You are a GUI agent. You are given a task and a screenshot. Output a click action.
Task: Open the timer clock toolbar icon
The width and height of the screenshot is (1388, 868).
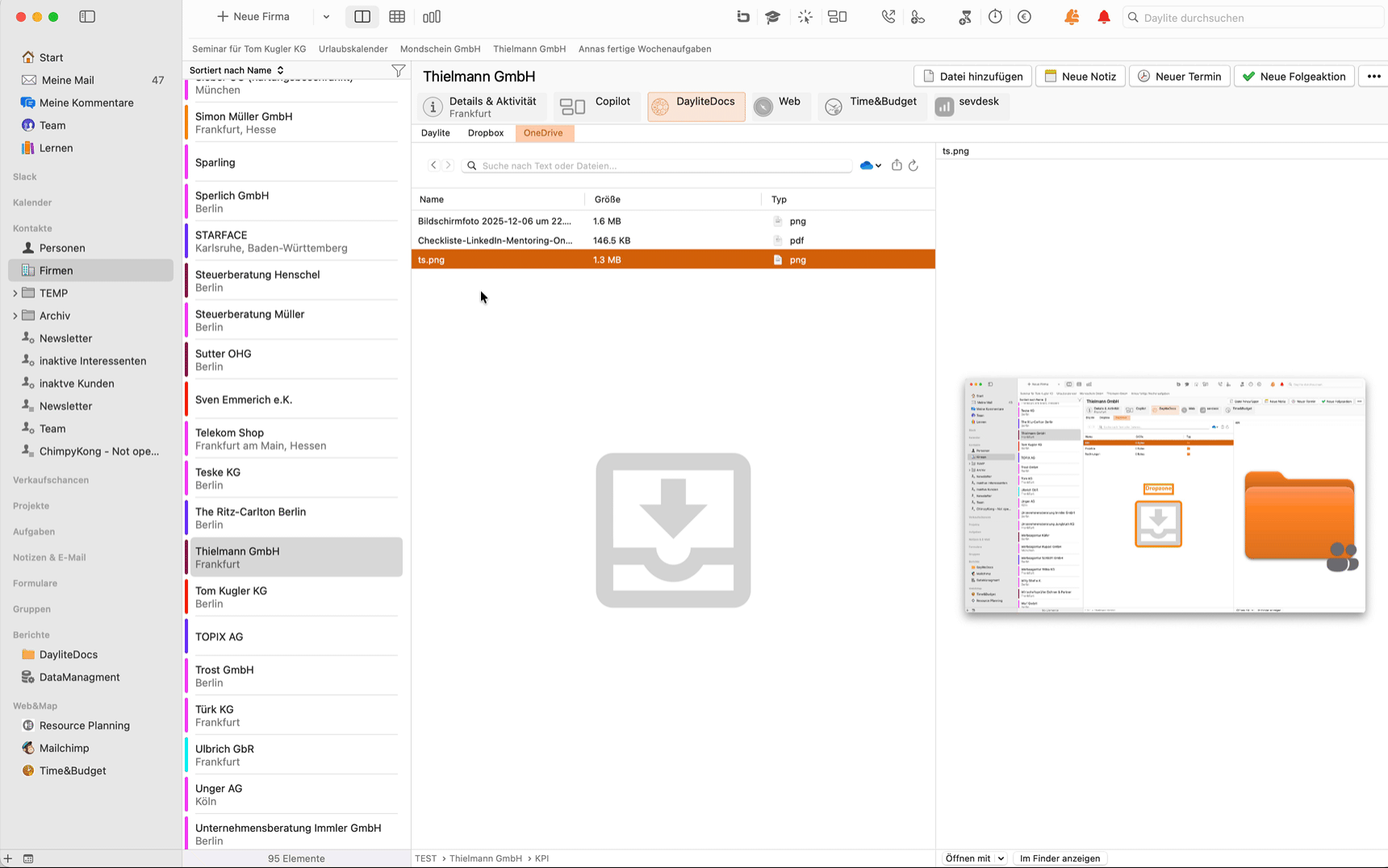pyautogui.click(x=995, y=17)
